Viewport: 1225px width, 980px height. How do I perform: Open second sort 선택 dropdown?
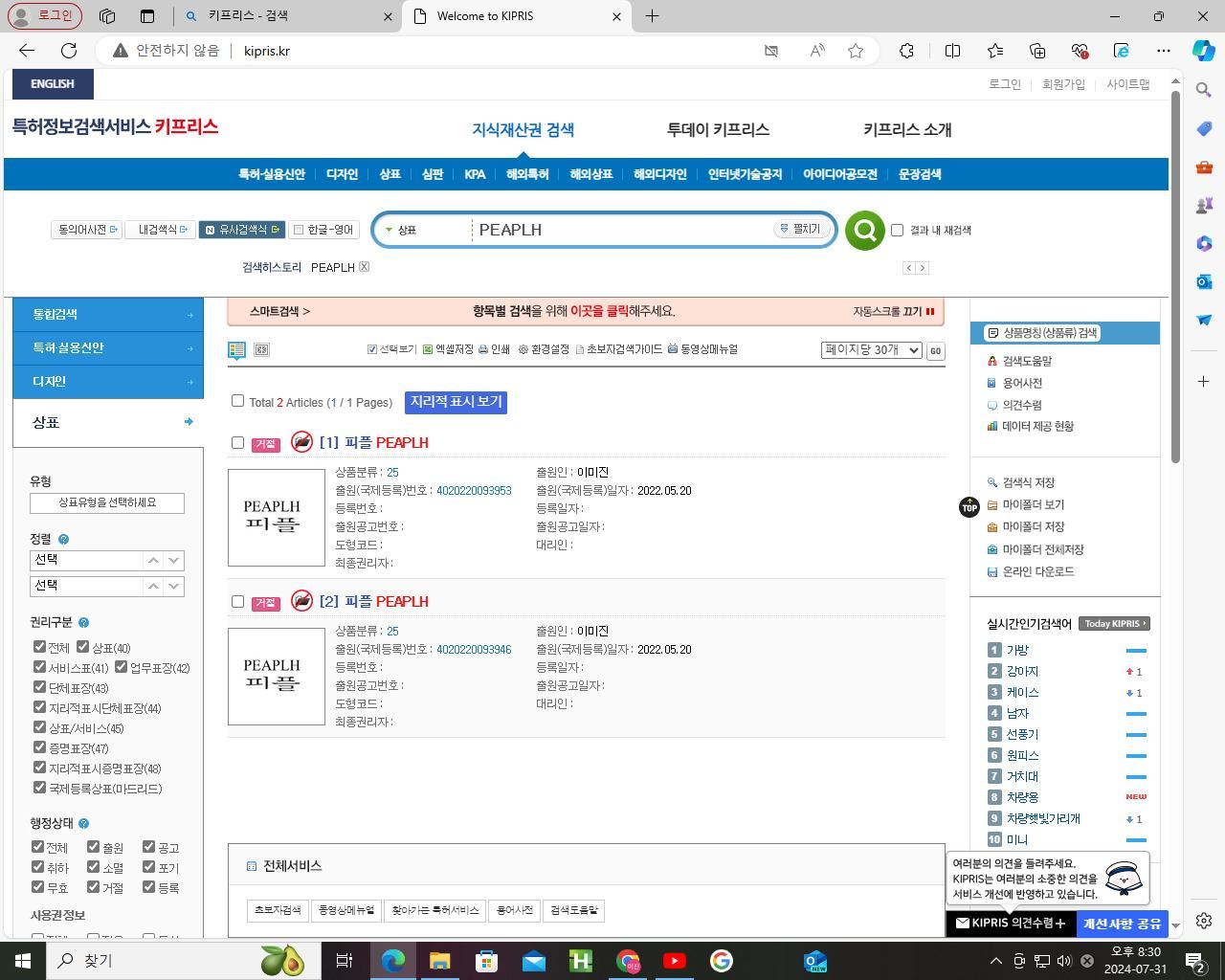click(x=107, y=586)
